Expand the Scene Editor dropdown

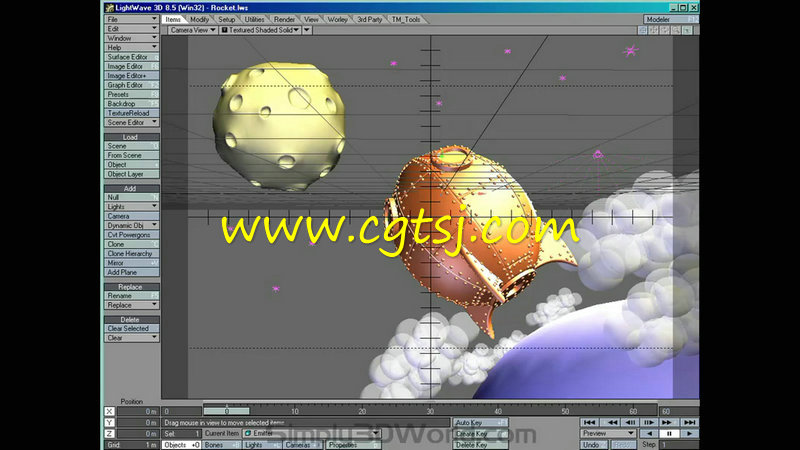pyautogui.click(x=132, y=122)
